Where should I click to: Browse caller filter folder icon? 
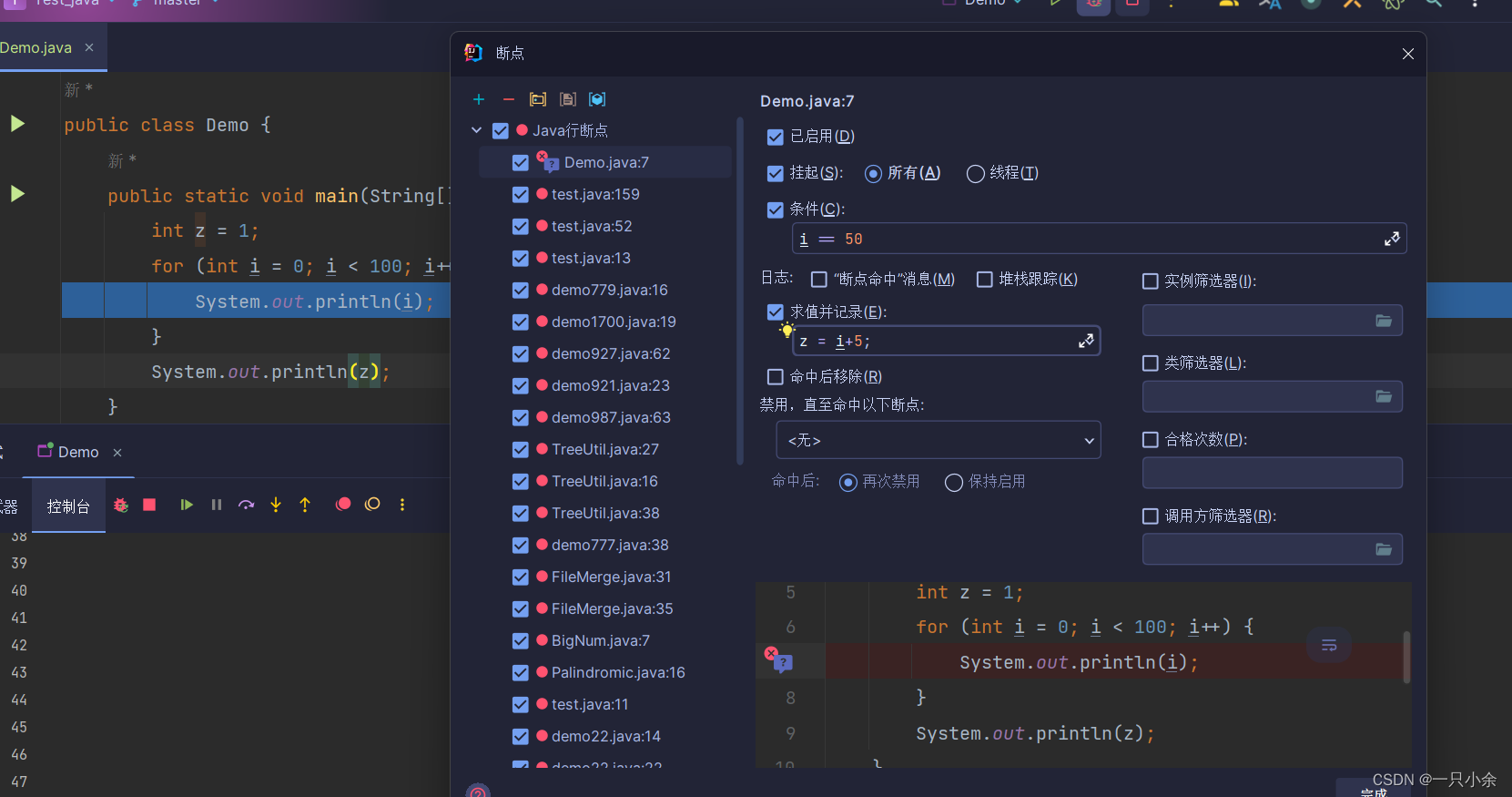click(x=1384, y=549)
